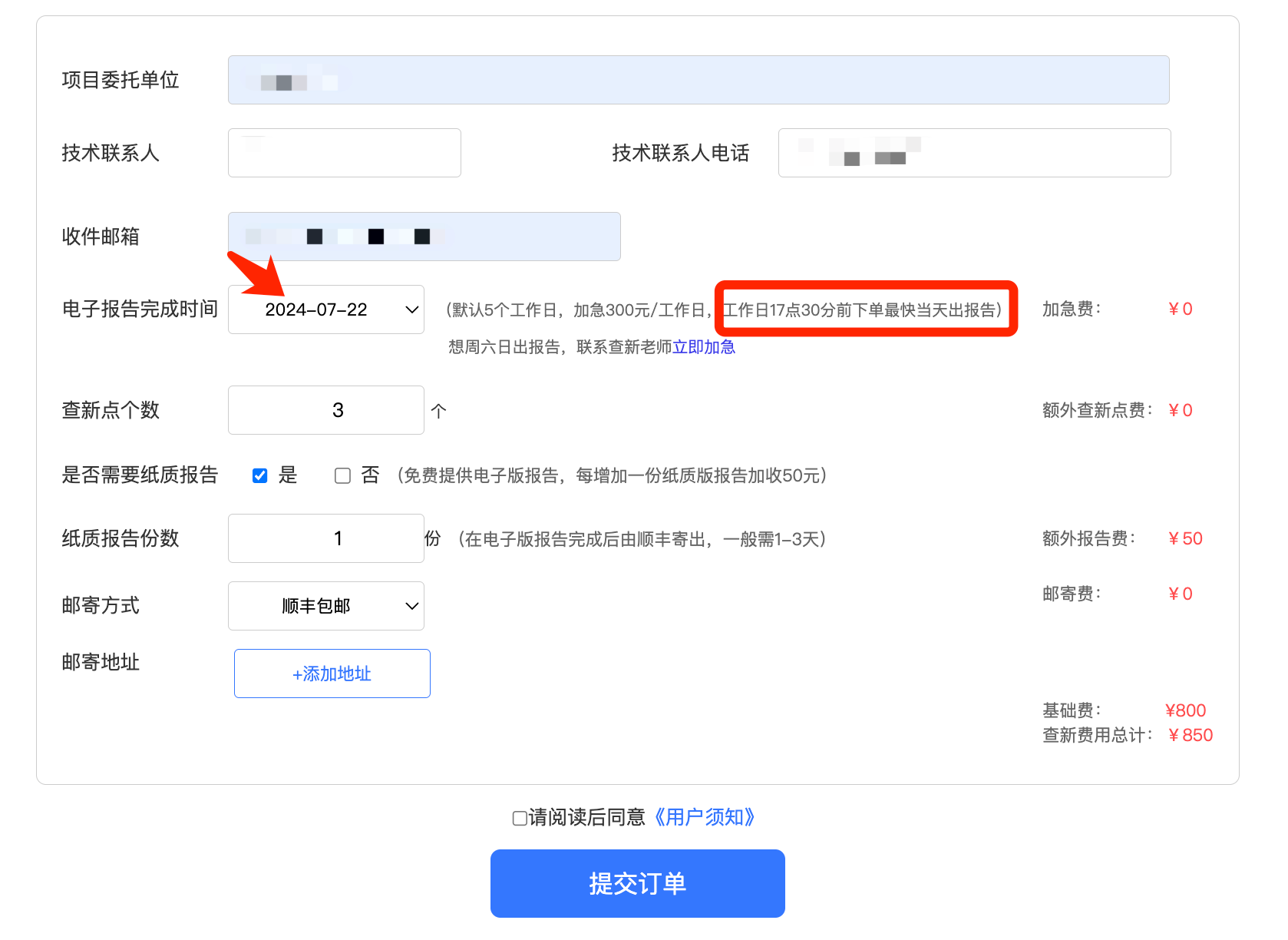This screenshot has height=940, width=1288.
Task: Open the 电子报告完成时间 date dropdown
Action: 326,309
